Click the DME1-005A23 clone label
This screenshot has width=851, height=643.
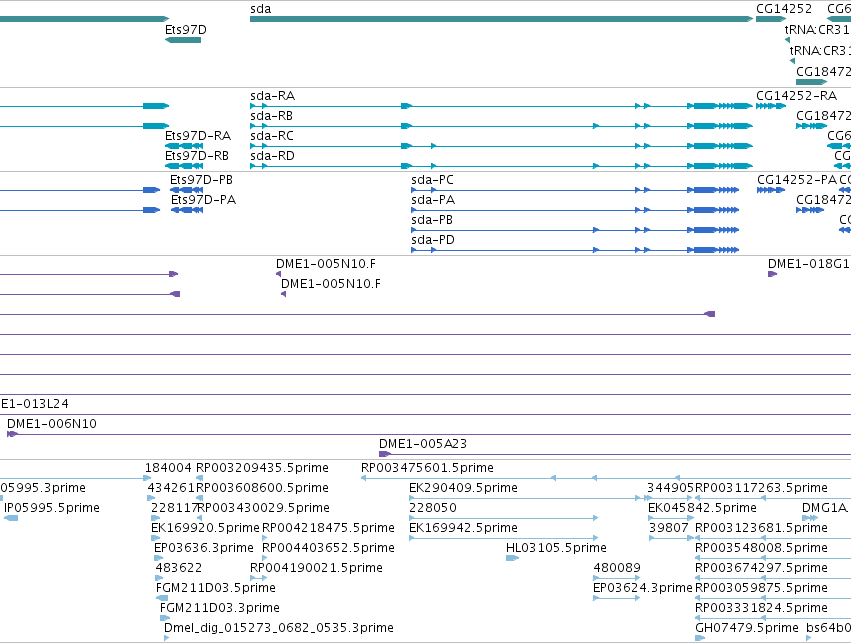point(423,444)
